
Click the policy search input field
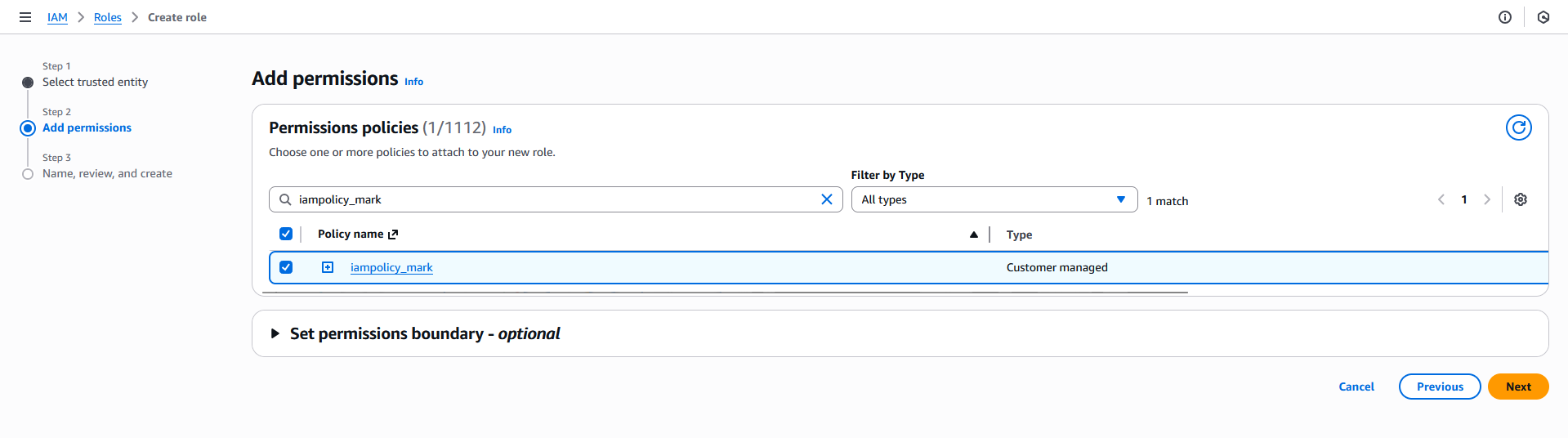click(556, 199)
